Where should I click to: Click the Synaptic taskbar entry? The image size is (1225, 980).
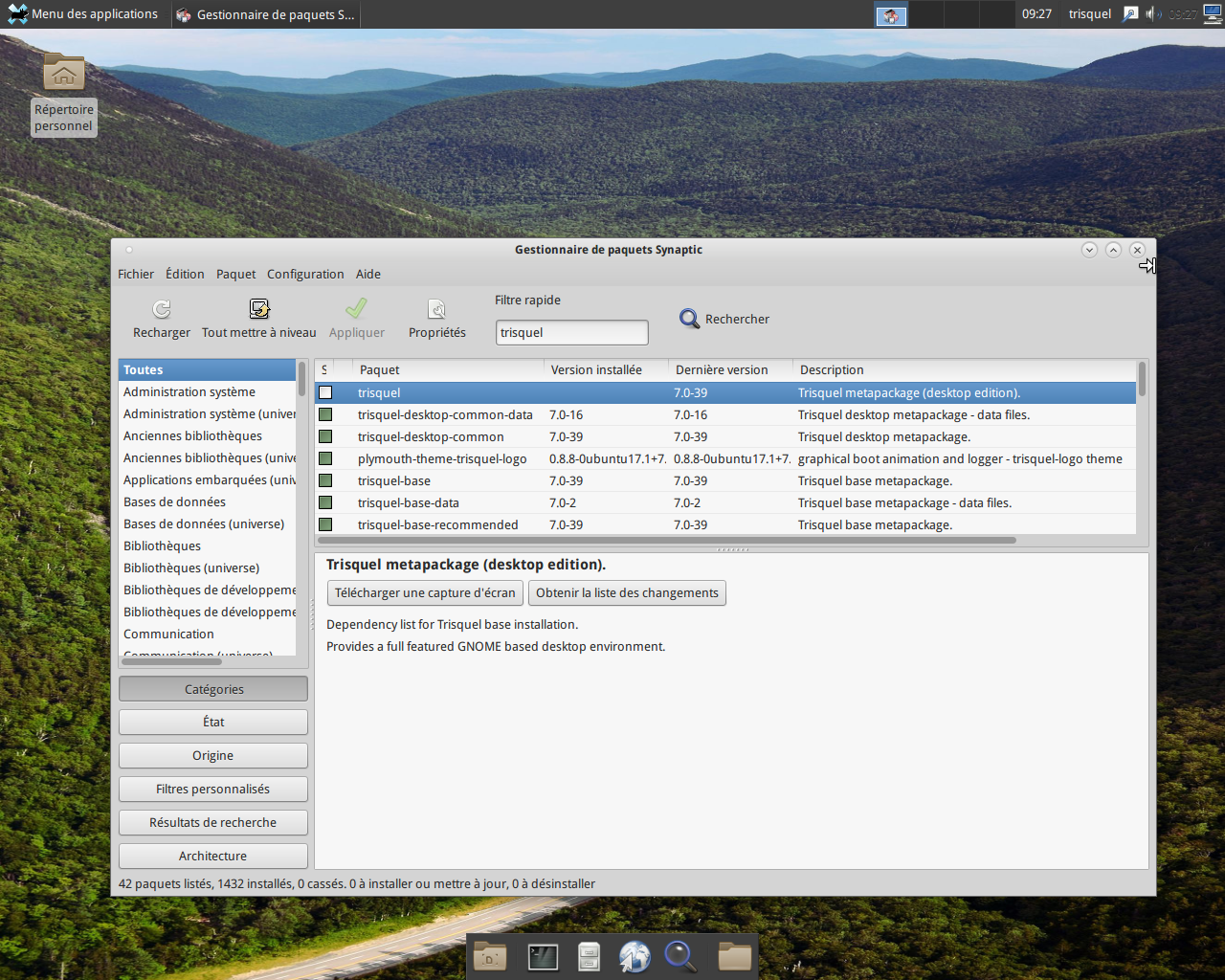tap(266, 14)
